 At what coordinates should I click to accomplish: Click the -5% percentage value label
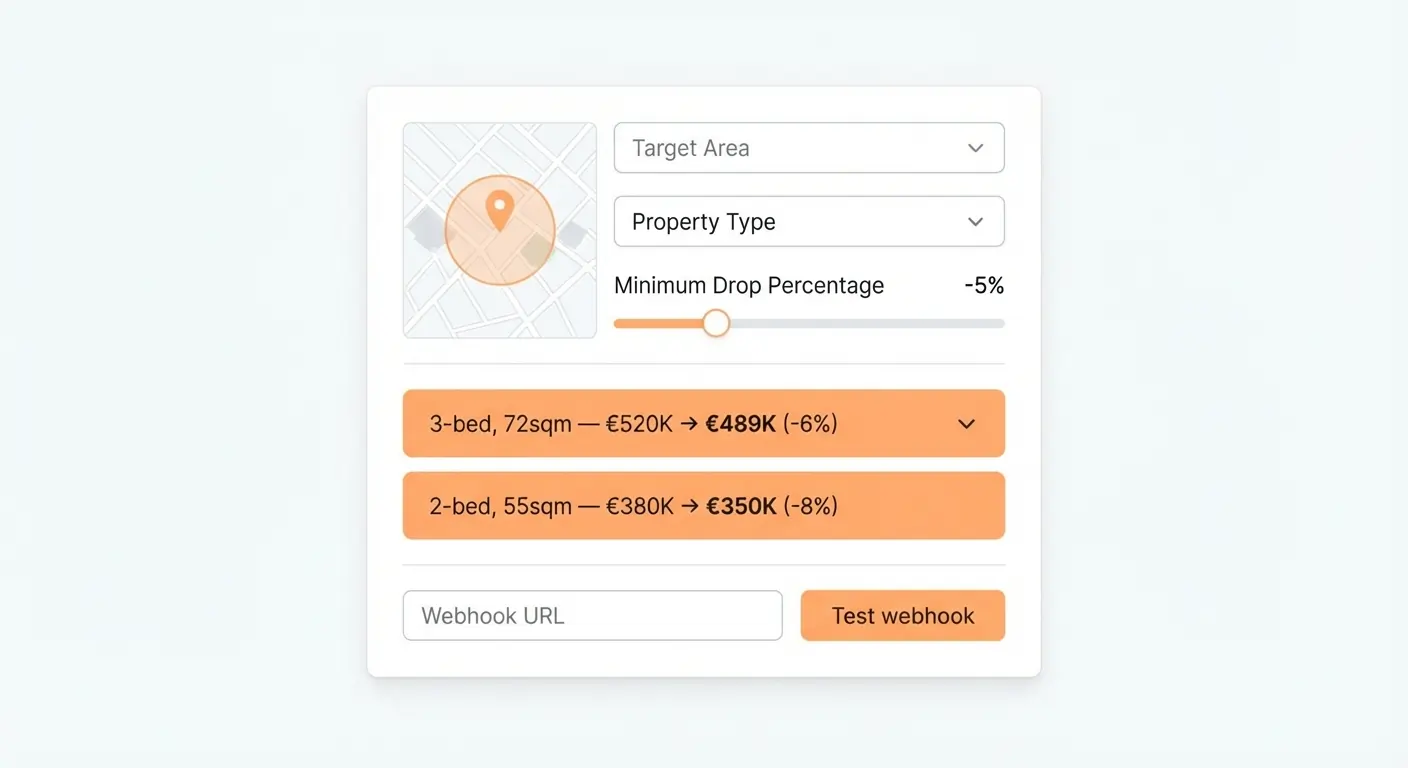[983, 285]
